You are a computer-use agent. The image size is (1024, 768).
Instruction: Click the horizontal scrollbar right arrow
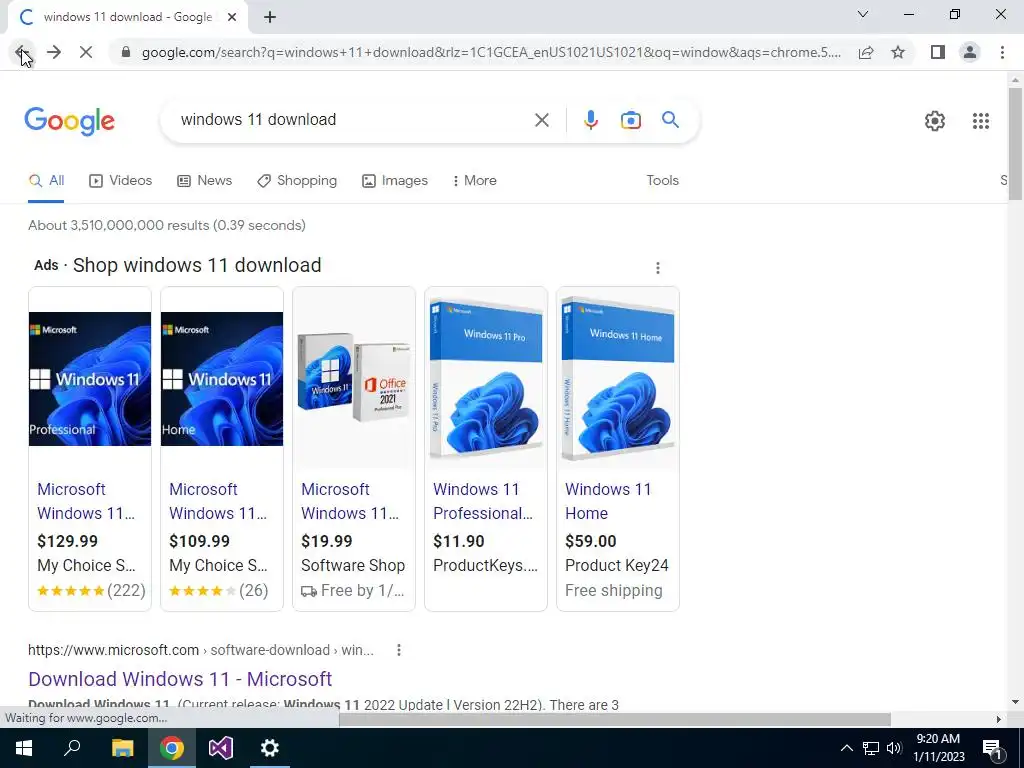pos(999,719)
